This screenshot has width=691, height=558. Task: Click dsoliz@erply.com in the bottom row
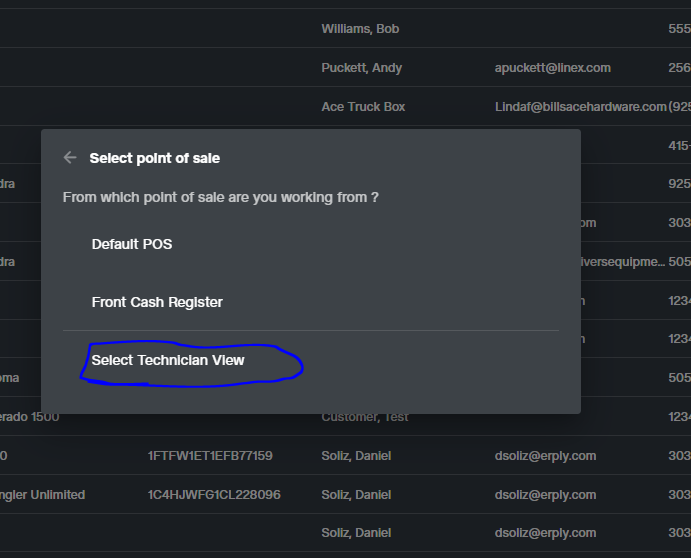click(545, 533)
